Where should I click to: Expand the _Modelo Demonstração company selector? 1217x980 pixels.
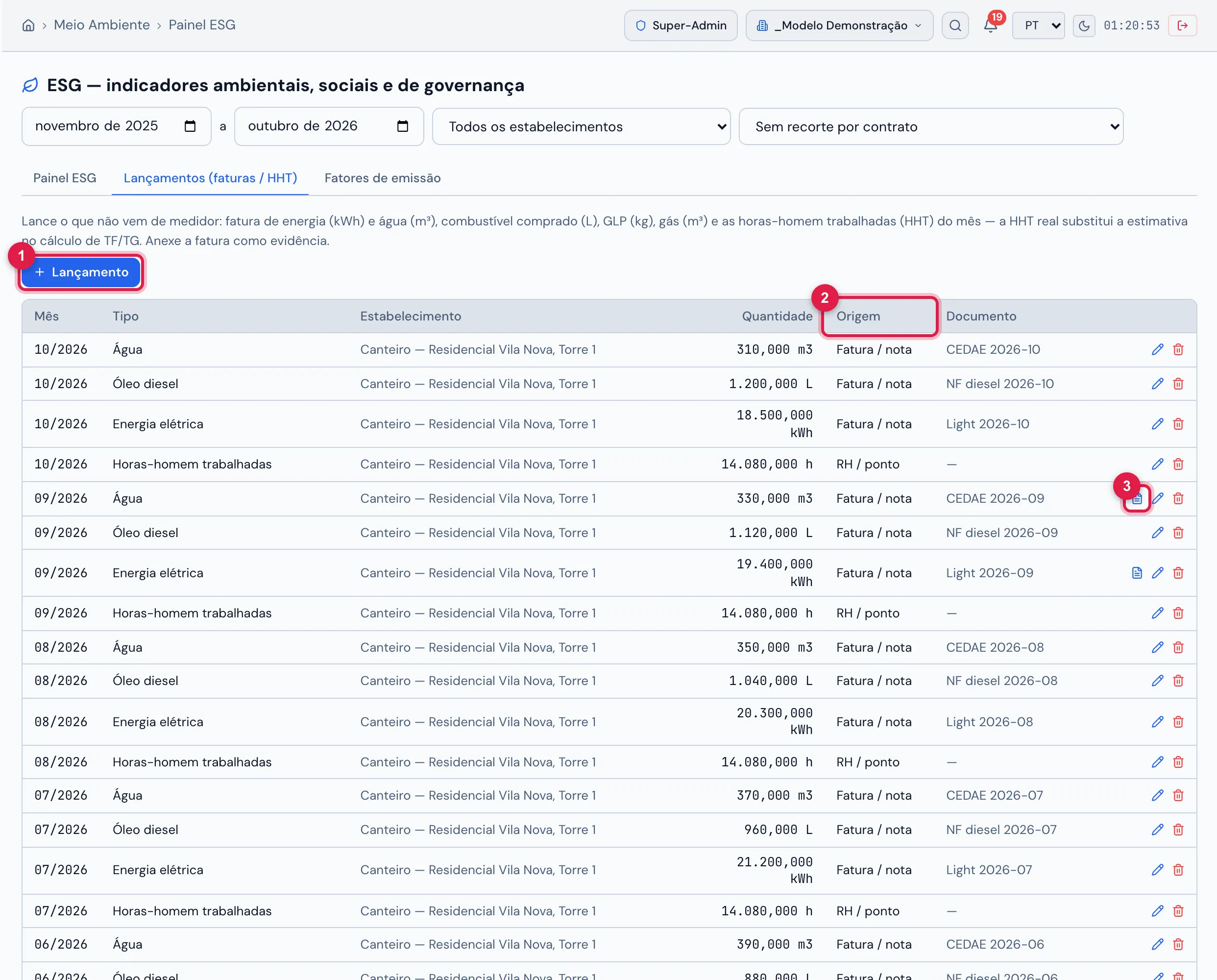pyautogui.click(x=839, y=25)
